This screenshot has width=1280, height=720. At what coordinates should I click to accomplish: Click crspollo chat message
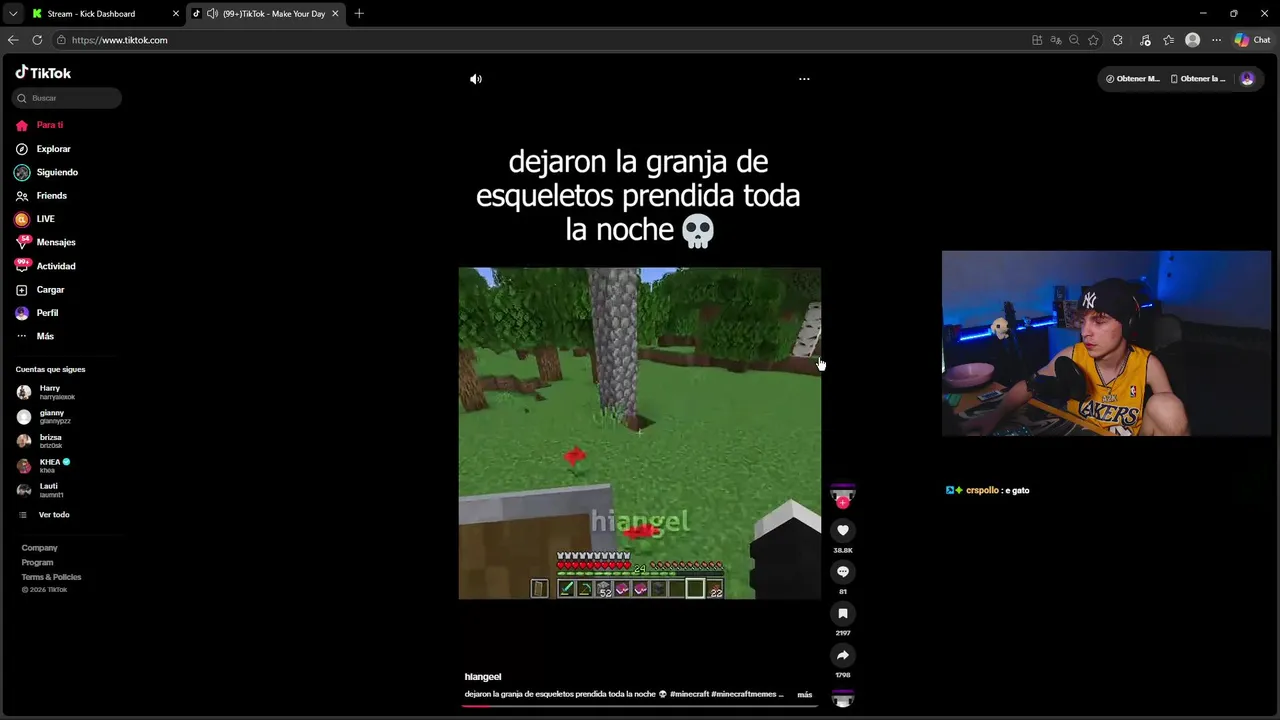[x=988, y=490]
